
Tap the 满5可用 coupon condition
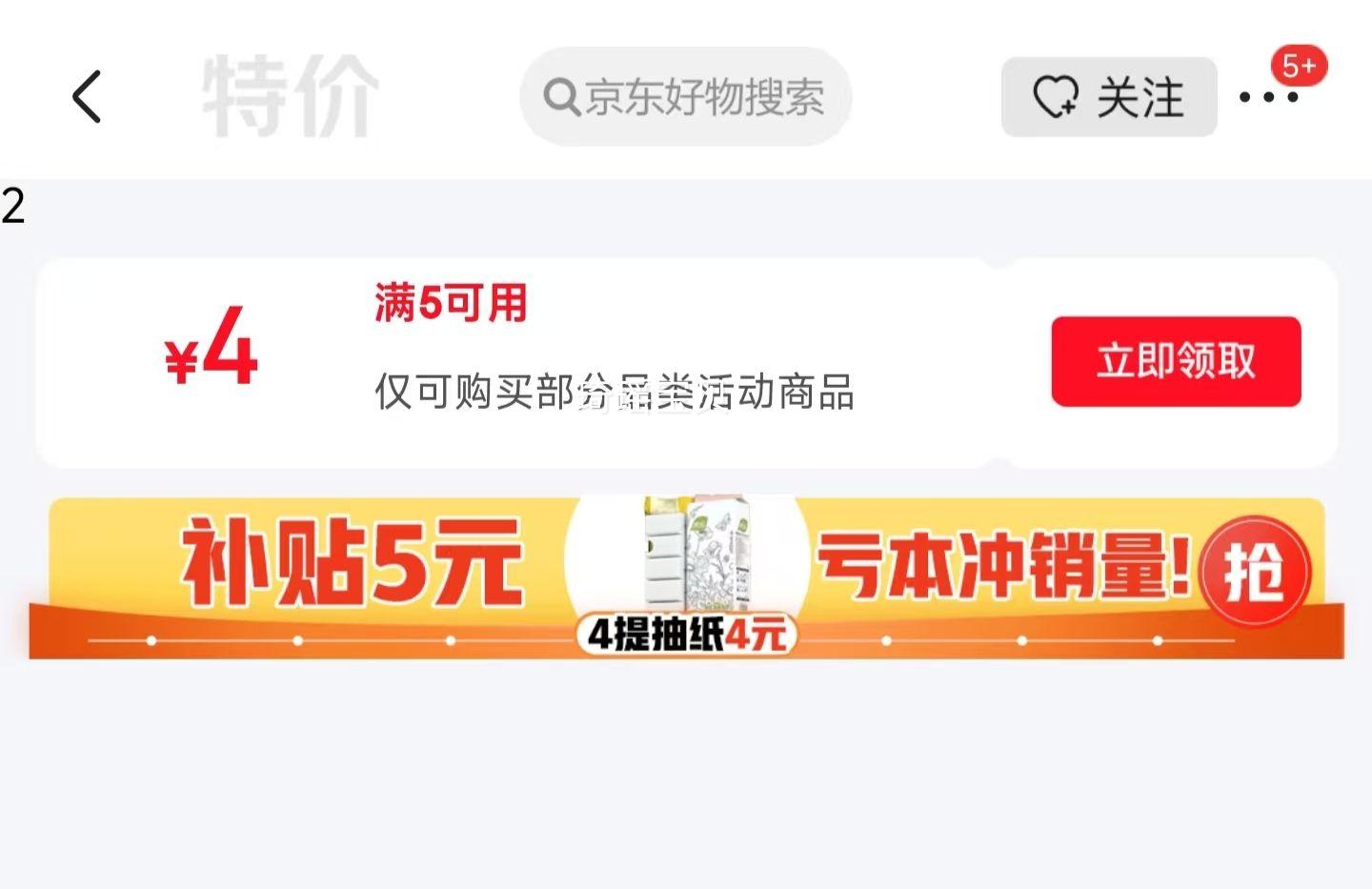450,303
